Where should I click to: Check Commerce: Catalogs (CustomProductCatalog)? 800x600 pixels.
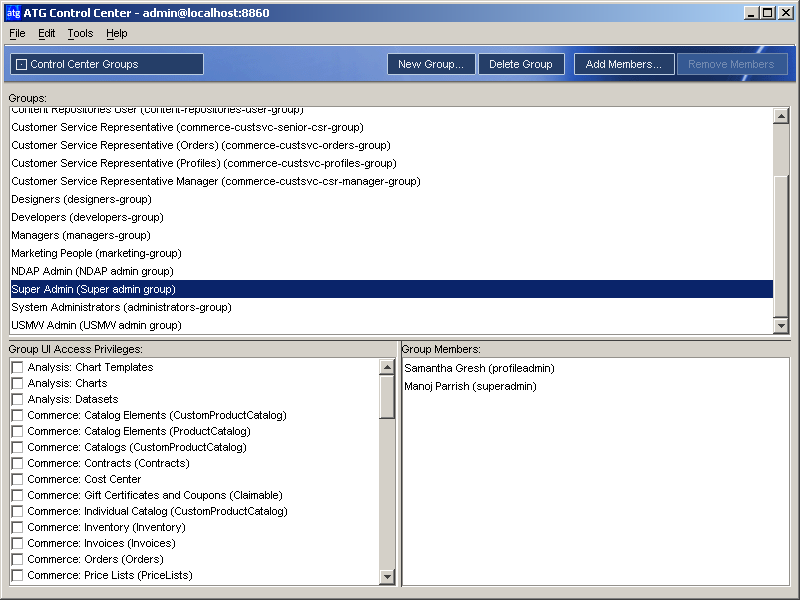pos(17,447)
